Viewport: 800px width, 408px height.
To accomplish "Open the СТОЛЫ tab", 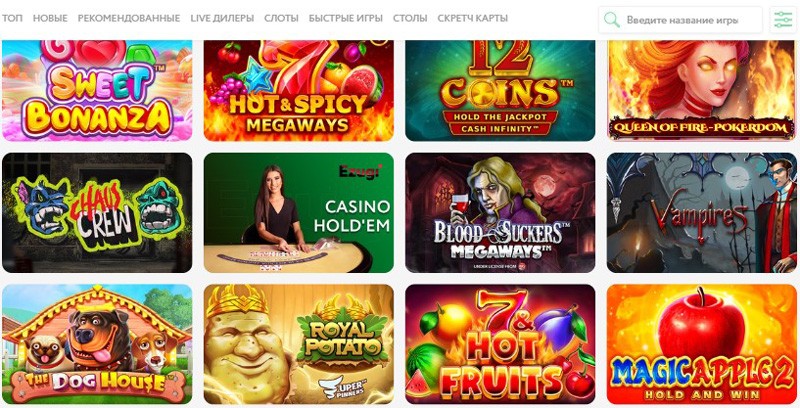I will 410,18.
